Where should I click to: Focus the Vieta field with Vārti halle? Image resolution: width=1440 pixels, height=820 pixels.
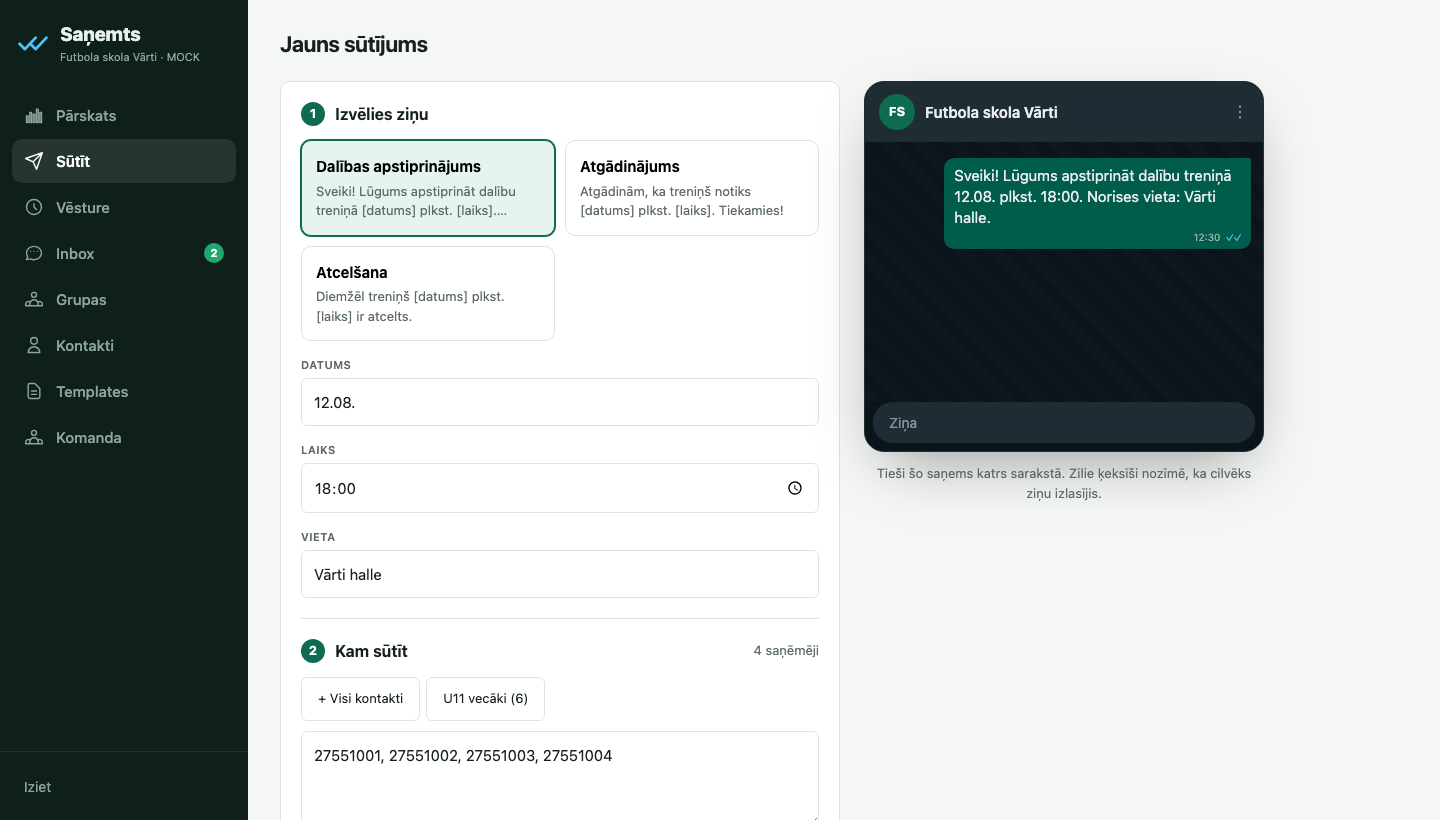pos(560,574)
